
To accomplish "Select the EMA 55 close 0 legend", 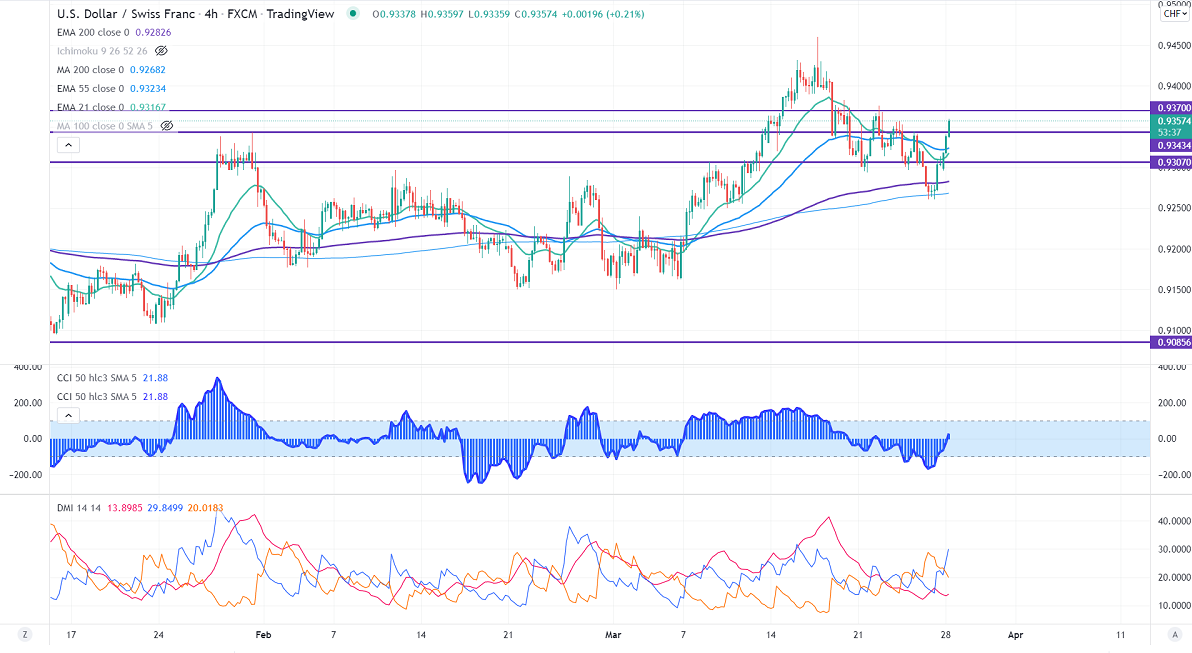I will (90, 89).
